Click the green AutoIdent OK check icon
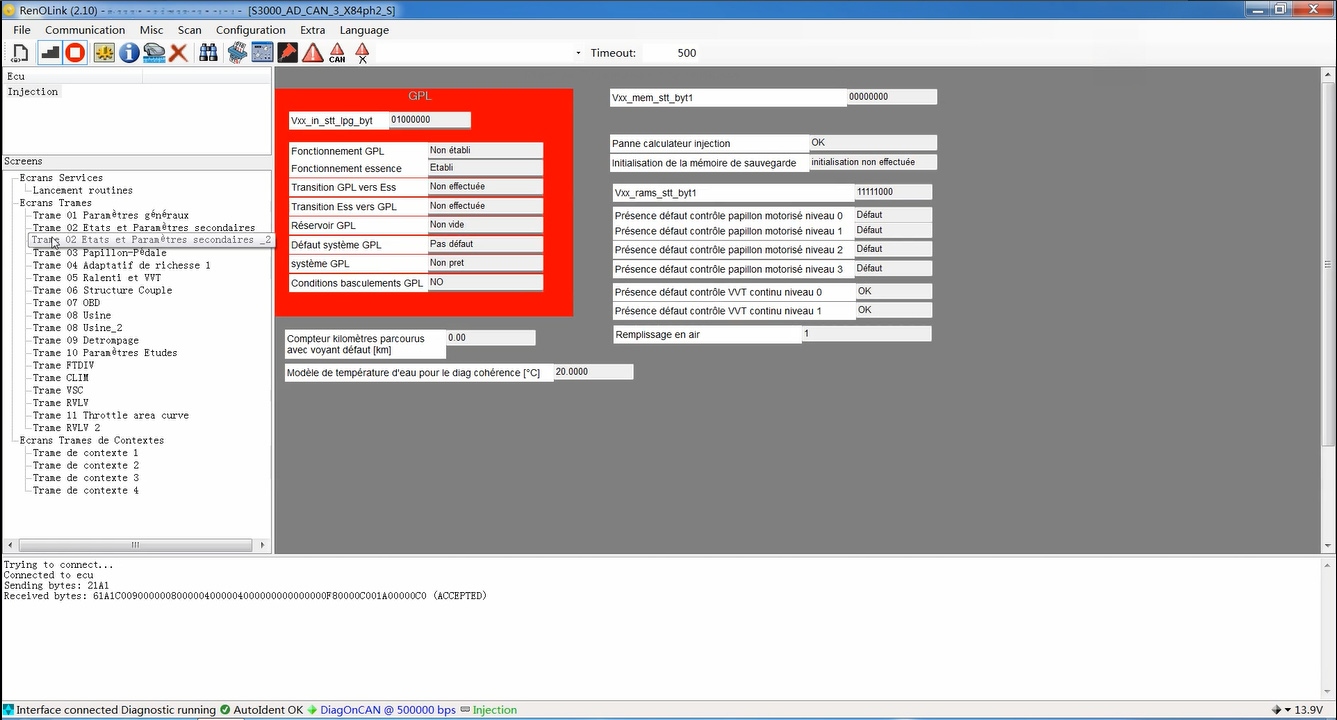The width and height of the screenshot is (1337, 720). [225, 710]
